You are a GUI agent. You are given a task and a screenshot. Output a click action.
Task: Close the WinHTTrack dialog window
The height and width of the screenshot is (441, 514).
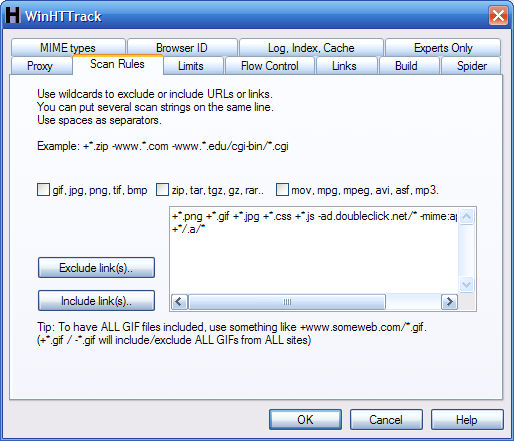(x=498, y=15)
